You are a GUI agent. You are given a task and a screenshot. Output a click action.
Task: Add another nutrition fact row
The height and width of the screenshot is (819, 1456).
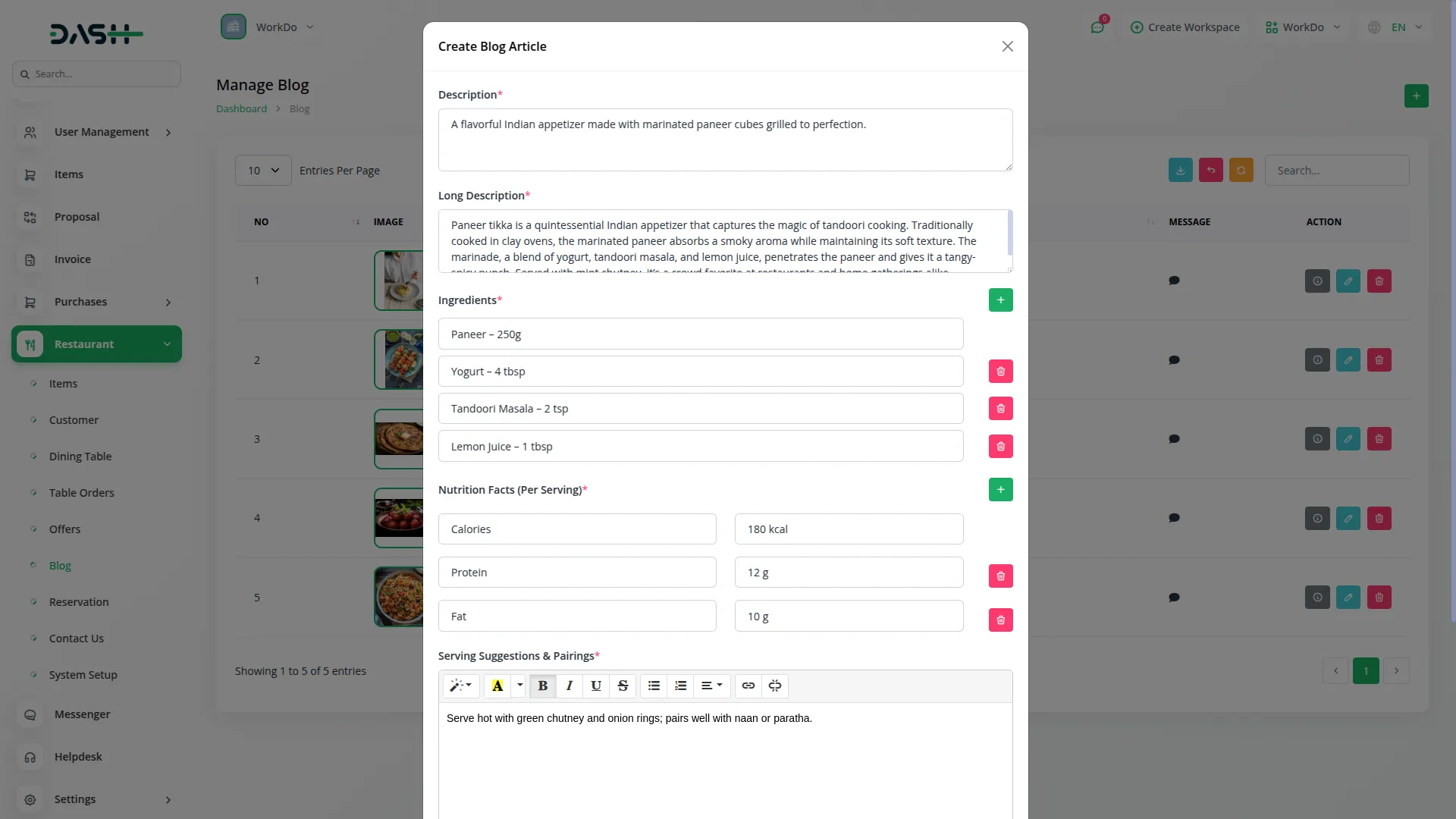click(x=1000, y=489)
